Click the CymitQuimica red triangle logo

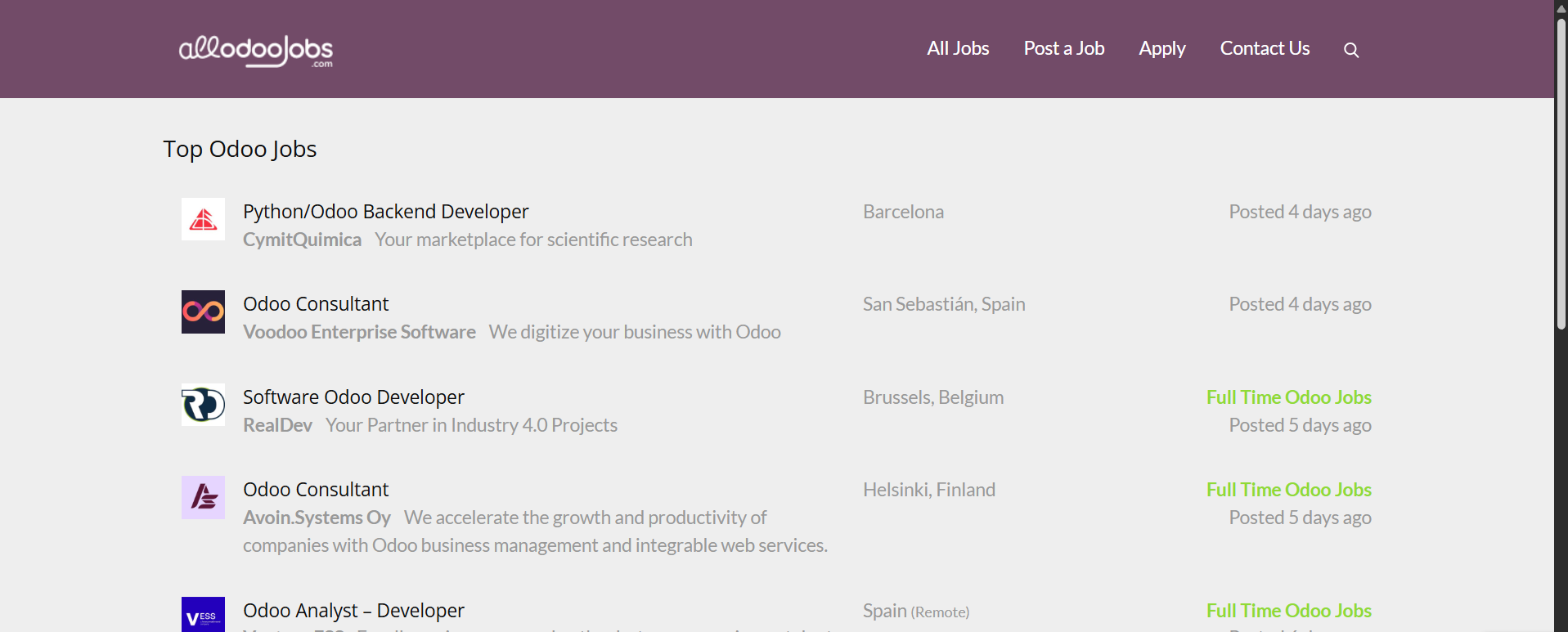tap(203, 219)
